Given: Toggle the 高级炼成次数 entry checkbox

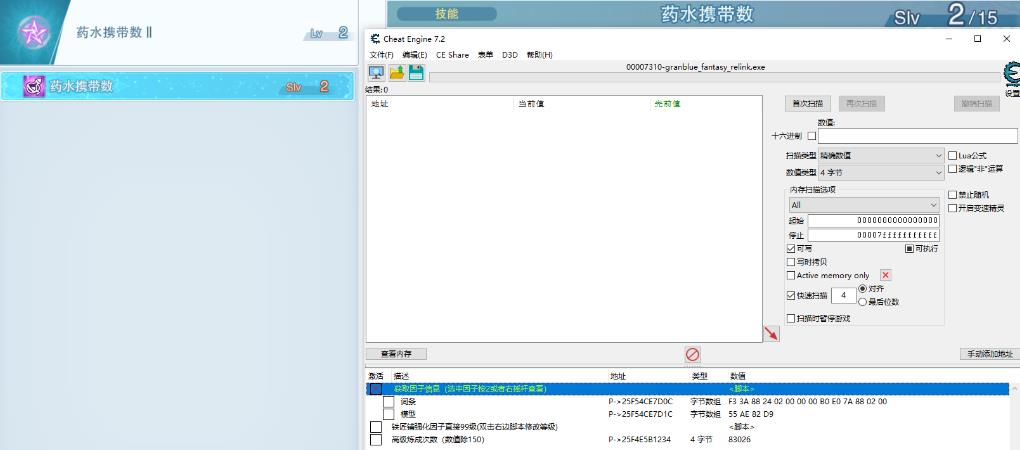Looking at the screenshot, I should click(376, 440).
